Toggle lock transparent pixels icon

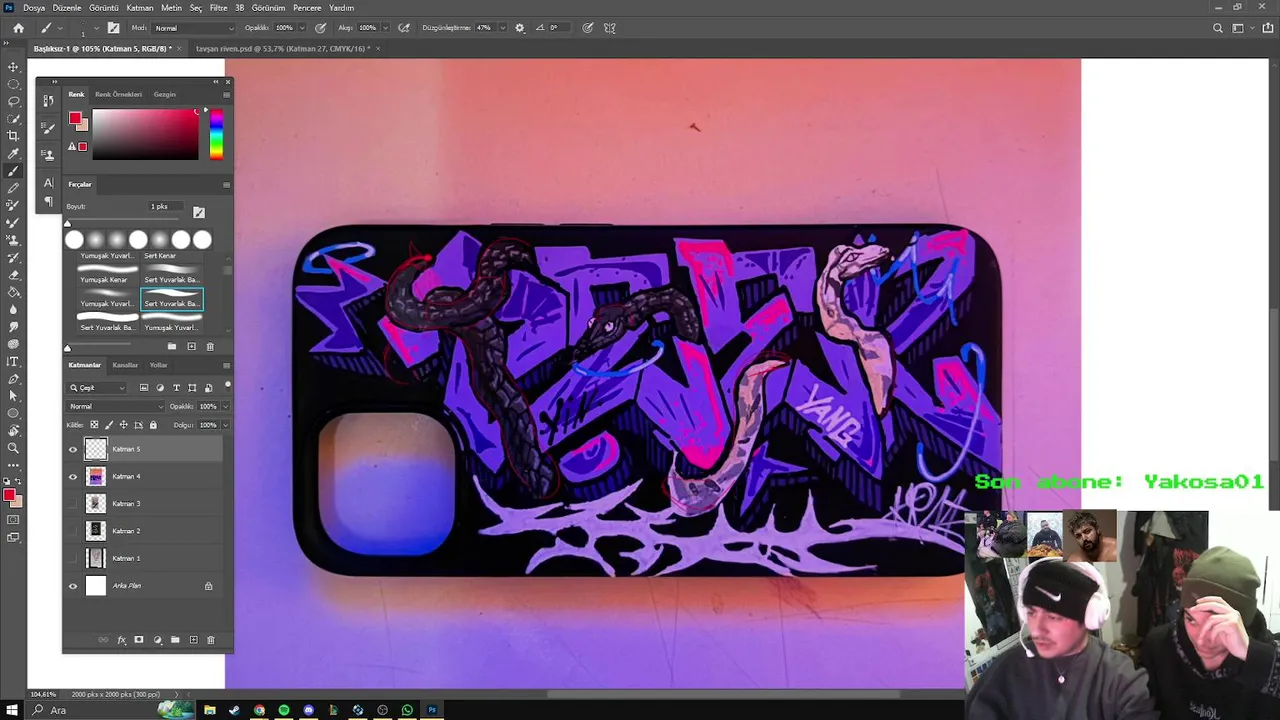(94, 425)
